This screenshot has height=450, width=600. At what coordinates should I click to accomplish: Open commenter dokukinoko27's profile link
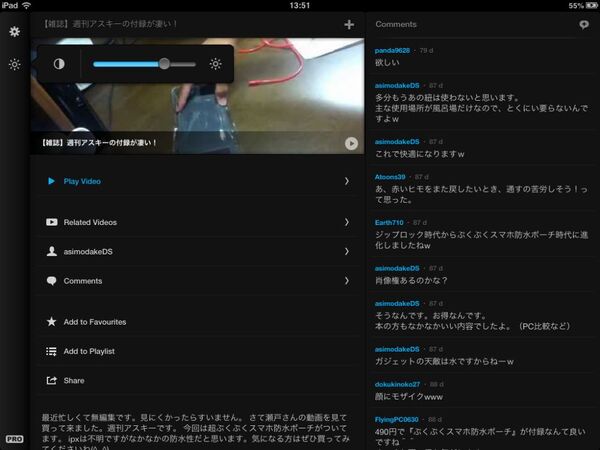click(x=397, y=384)
